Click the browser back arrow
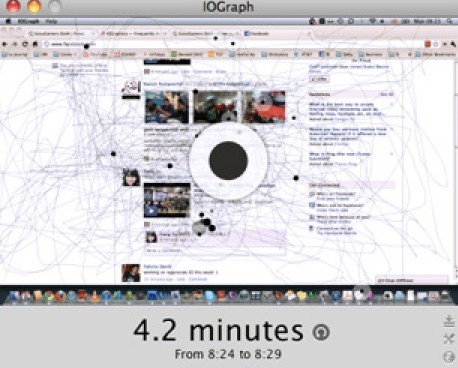This screenshot has width=458, height=368. (5, 44)
